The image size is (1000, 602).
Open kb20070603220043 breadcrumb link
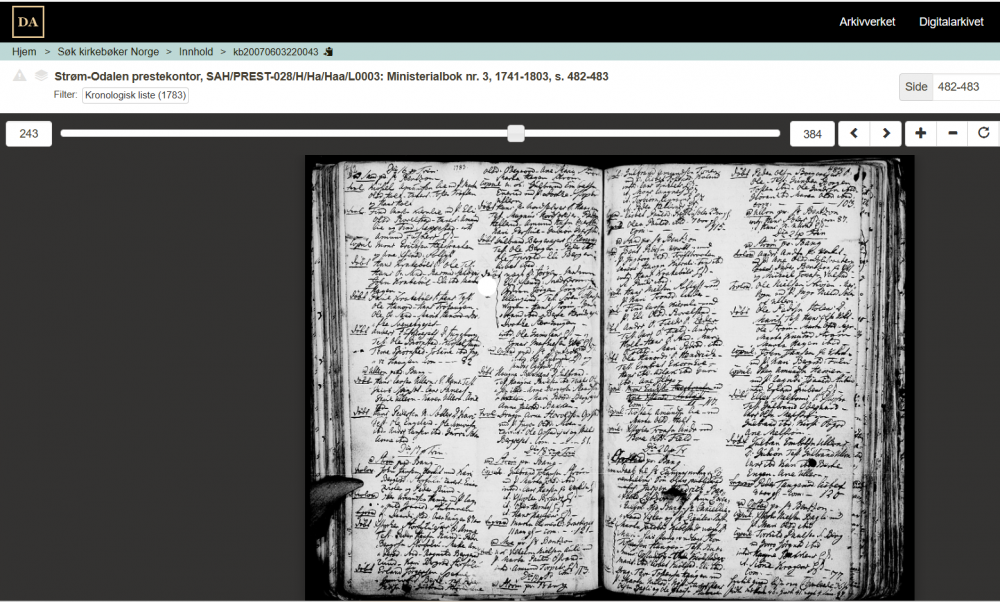click(x=276, y=52)
